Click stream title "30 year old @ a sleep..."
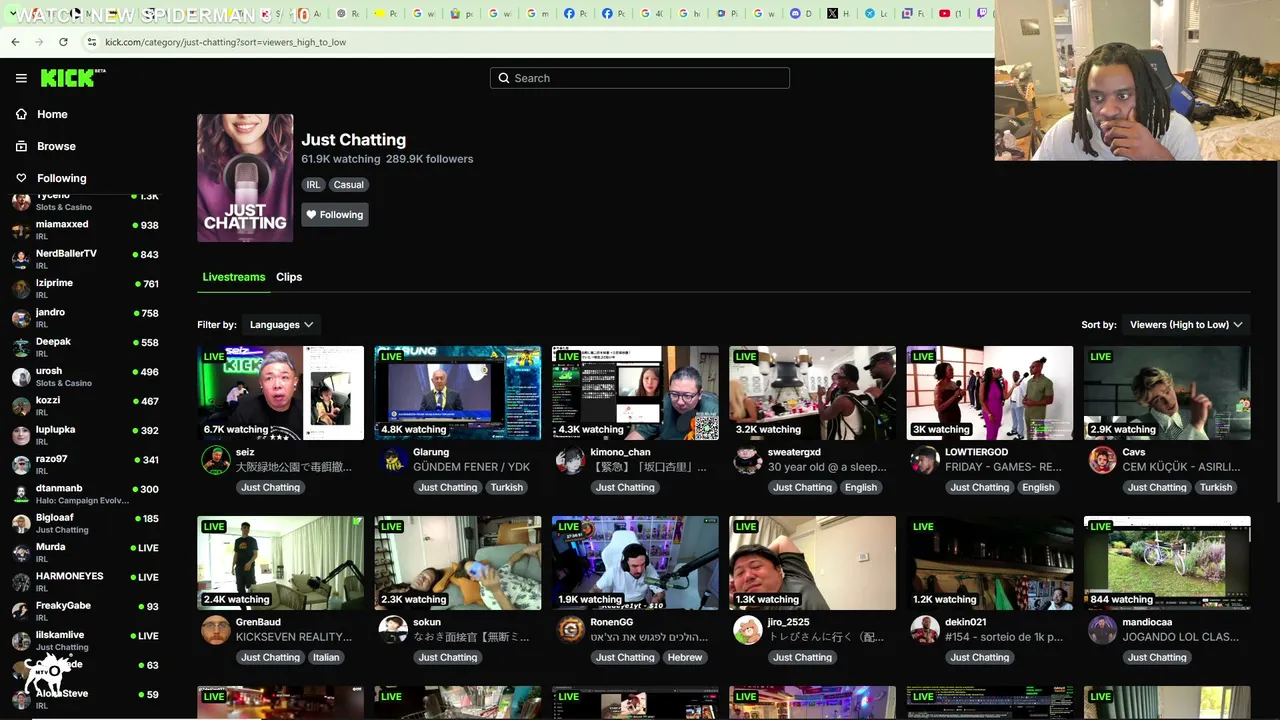 click(827, 467)
